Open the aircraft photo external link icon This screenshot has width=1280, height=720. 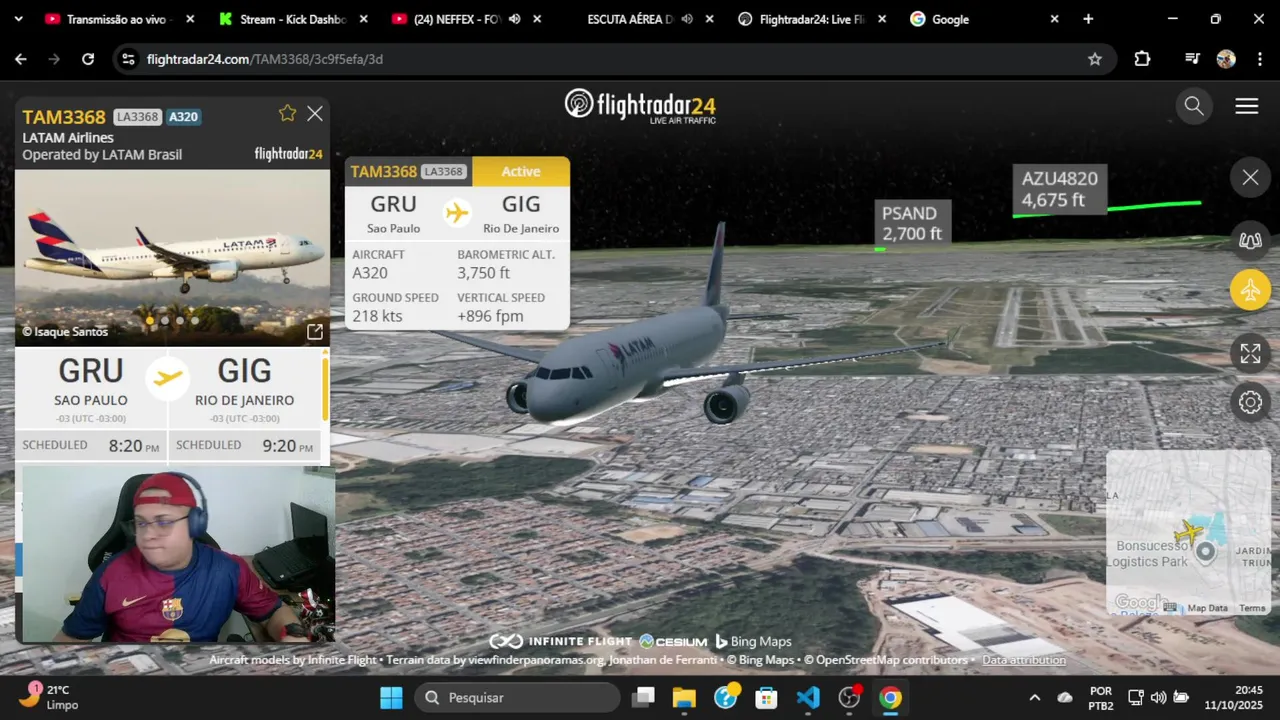(x=314, y=332)
